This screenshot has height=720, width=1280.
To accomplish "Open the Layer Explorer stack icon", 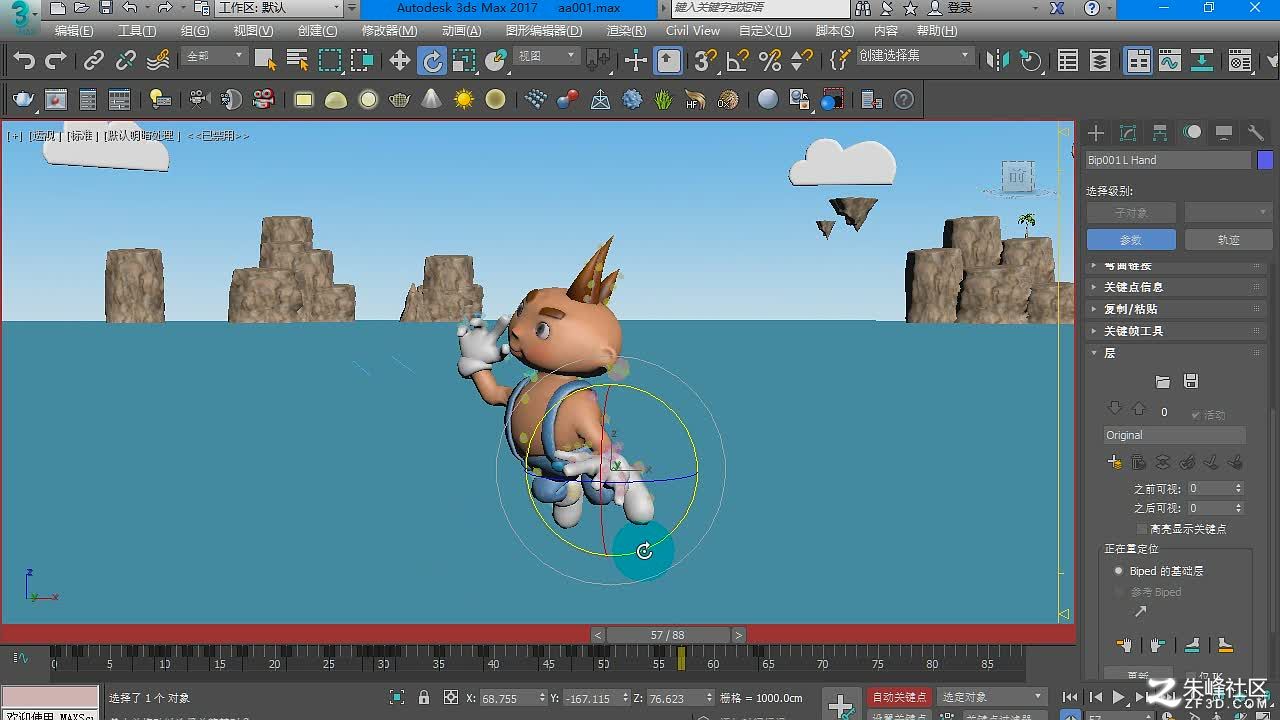I will 1100,61.
